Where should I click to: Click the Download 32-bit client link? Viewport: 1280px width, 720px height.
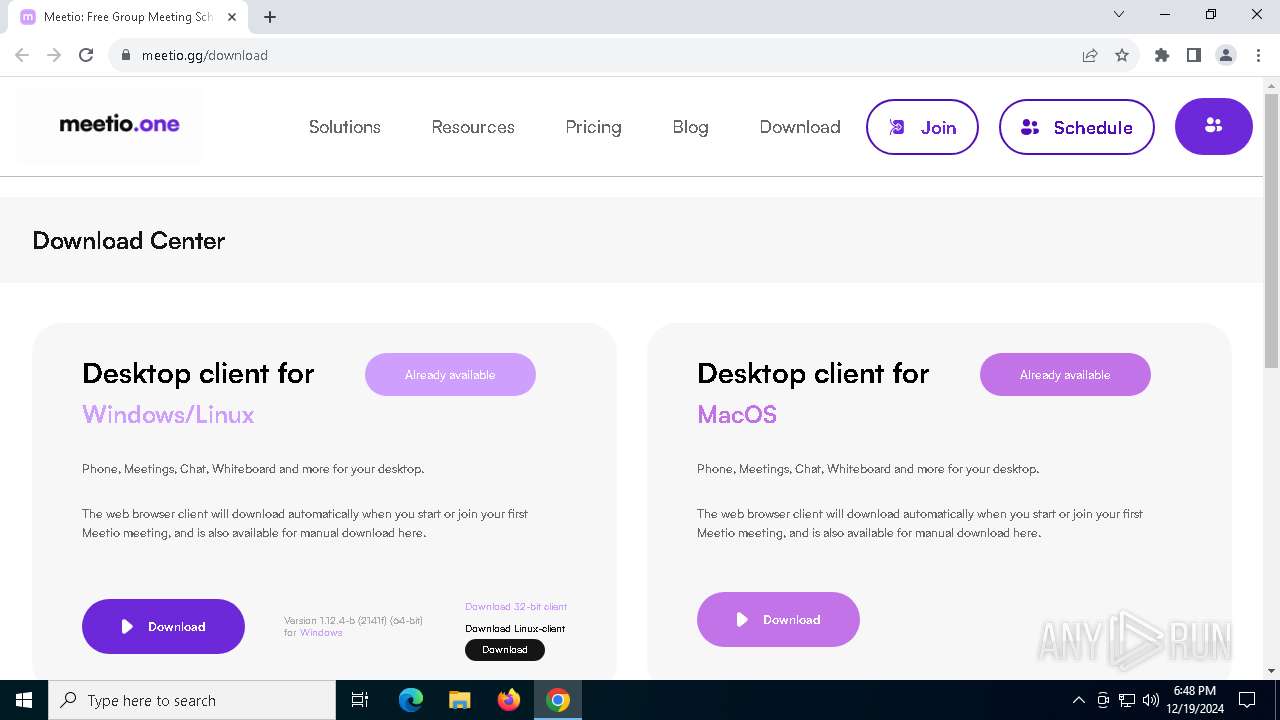pyautogui.click(x=516, y=607)
